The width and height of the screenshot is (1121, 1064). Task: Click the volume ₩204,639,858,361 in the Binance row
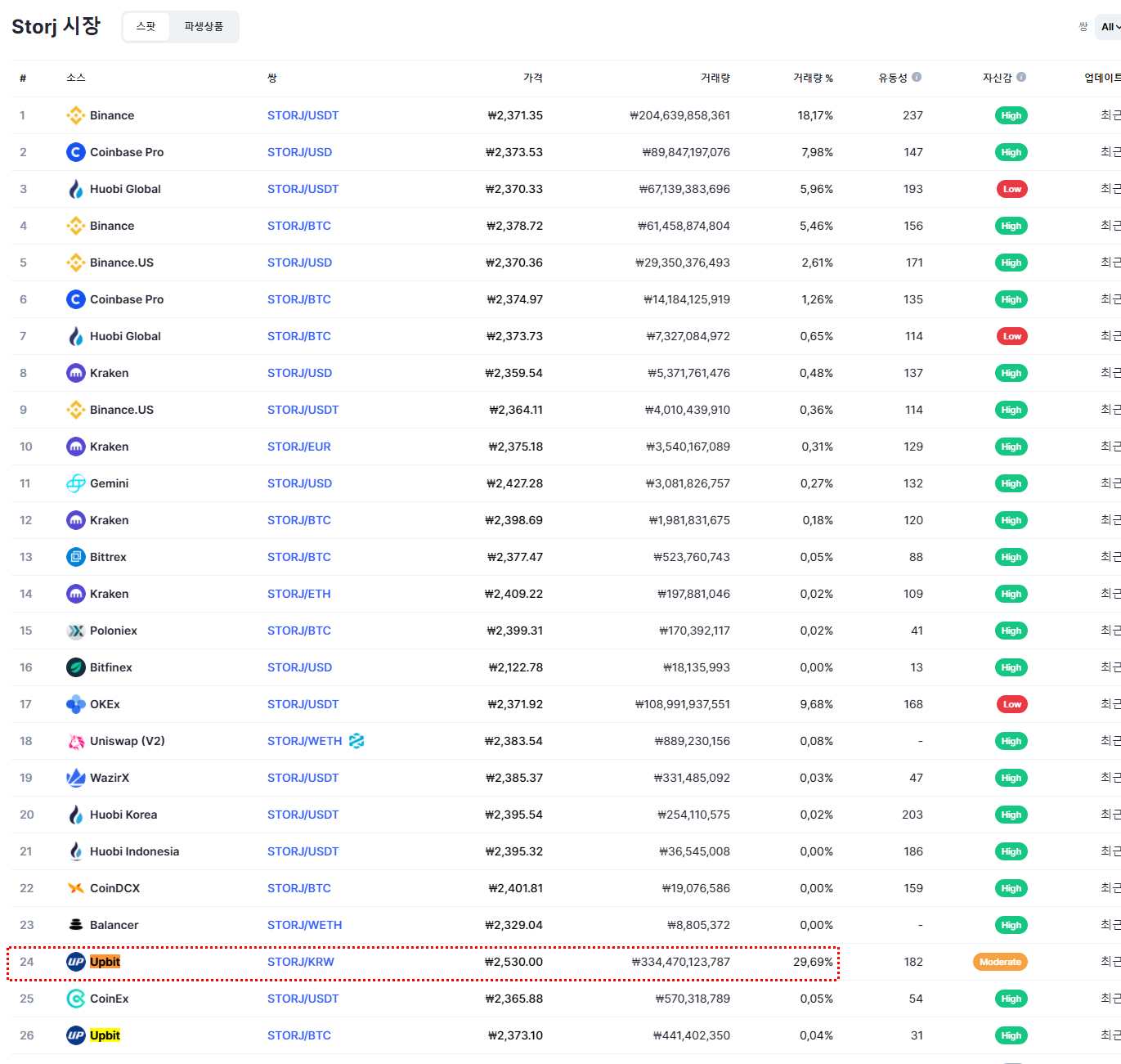coord(679,115)
